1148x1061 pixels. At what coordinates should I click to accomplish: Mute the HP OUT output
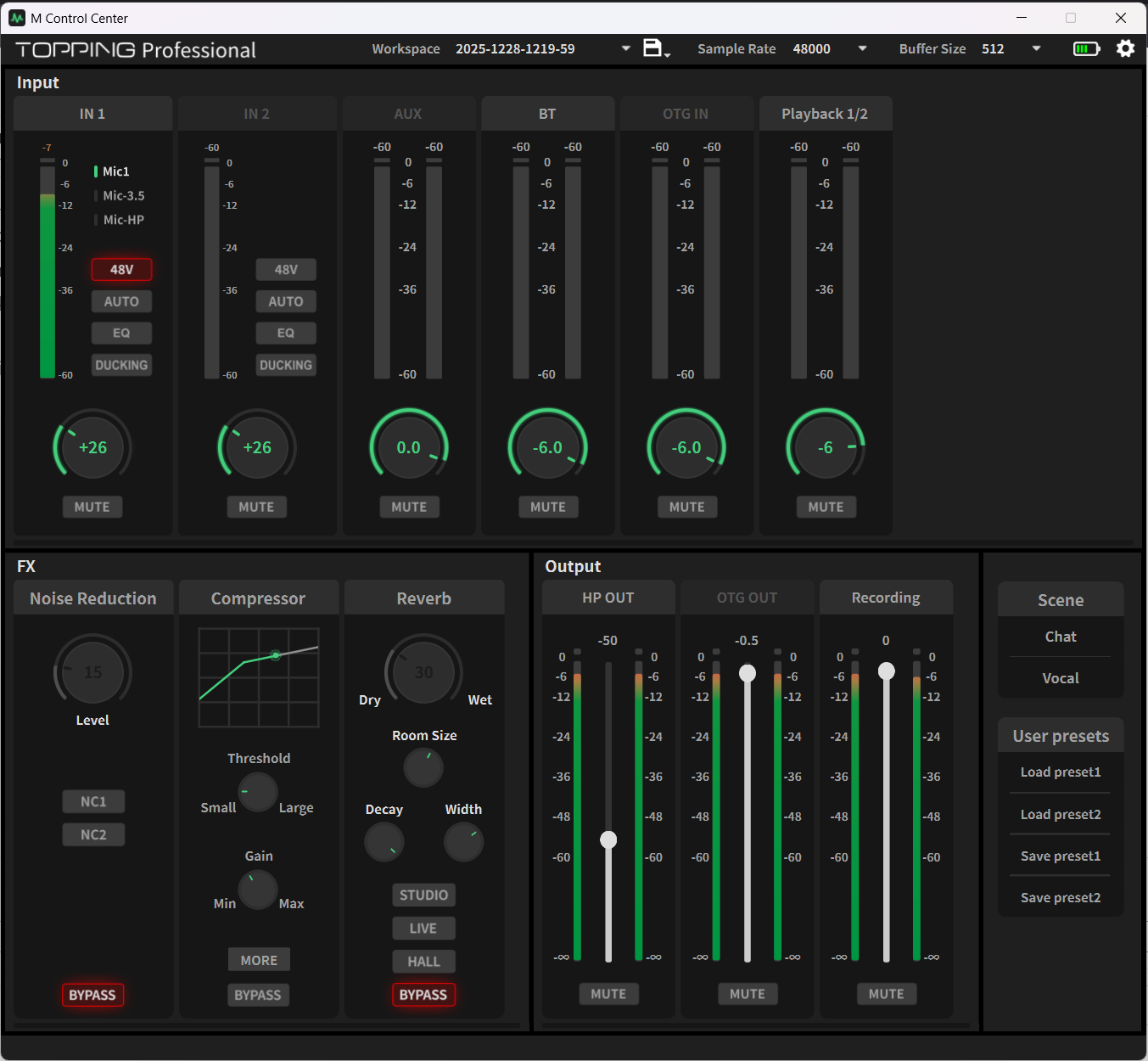pyautogui.click(x=608, y=994)
